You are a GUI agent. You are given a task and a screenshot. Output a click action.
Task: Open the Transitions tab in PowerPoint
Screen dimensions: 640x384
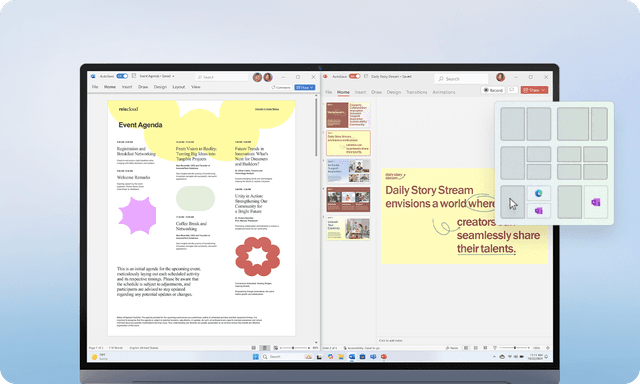click(416, 92)
